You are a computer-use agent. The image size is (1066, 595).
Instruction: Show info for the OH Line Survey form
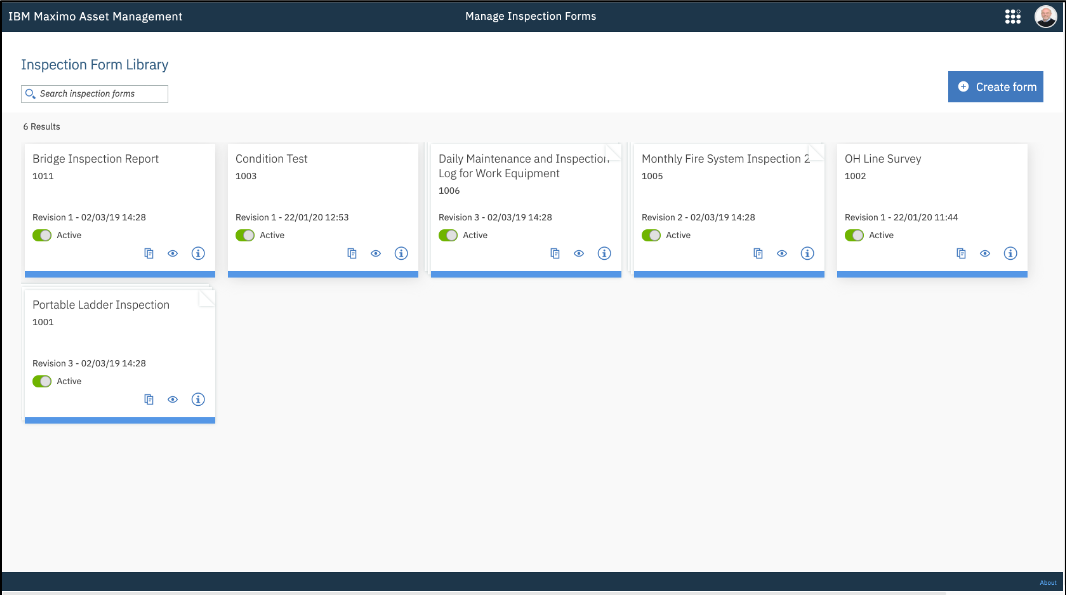coord(1010,253)
